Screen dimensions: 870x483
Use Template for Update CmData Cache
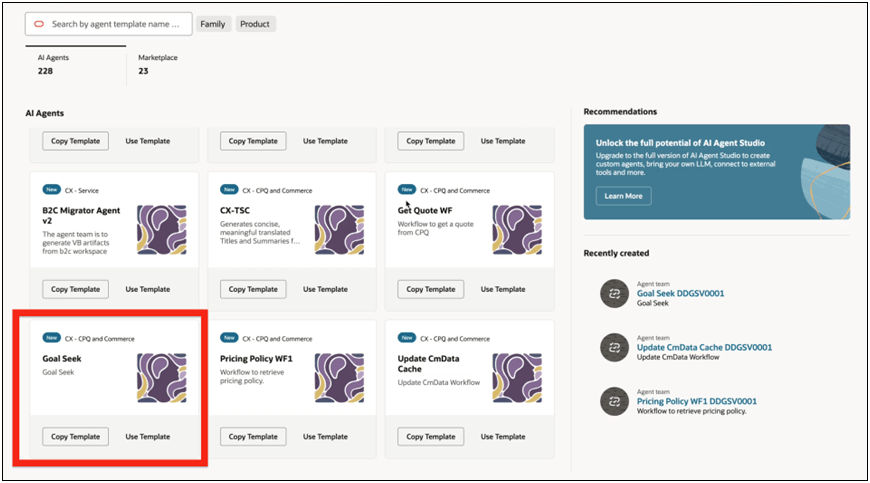coord(503,436)
